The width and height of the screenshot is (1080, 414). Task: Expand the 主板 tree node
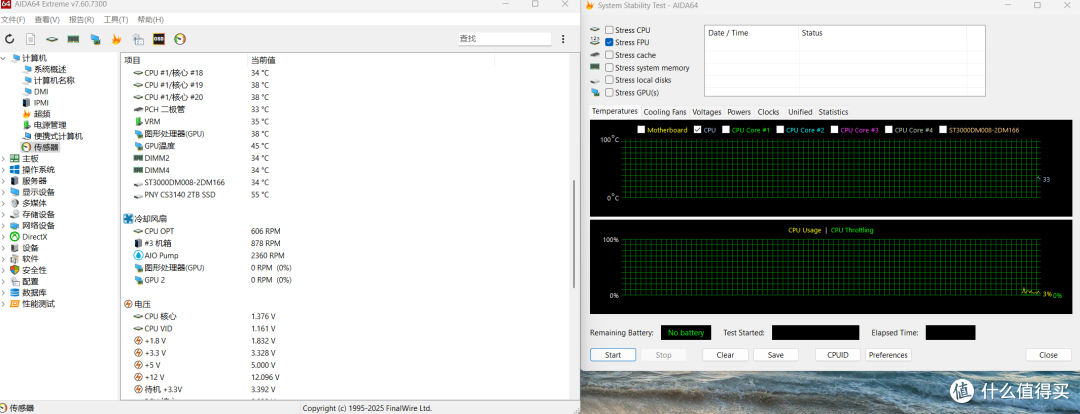pyautogui.click(x=3, y=158)
